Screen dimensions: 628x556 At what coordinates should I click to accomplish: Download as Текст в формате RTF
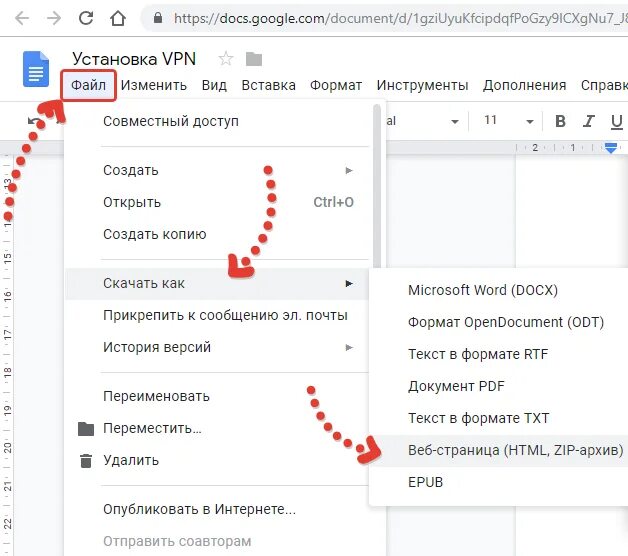498,354
